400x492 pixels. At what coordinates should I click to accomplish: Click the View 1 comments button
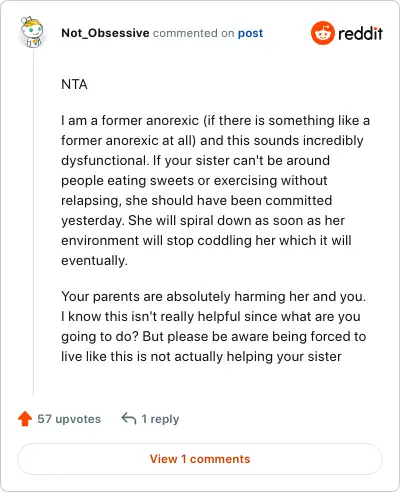[x=200, y=459]
